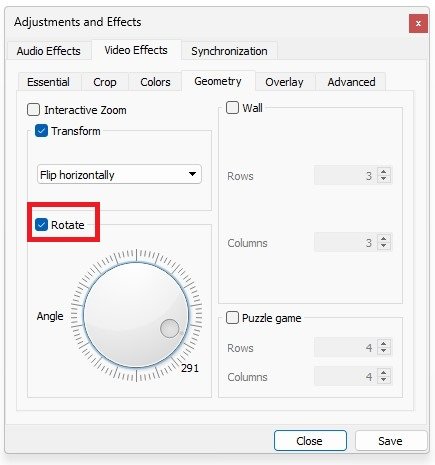Open the Colors tab
Screen dimensions: 435x465
155,82
